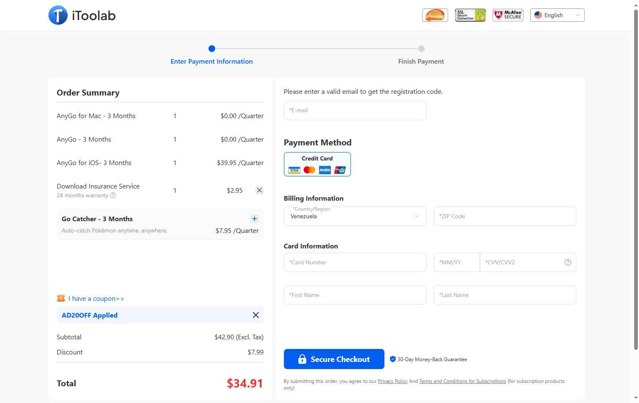Click the AnyGo for iOS- 3 Months row
Image resolution: width=639 pixels, height=403 pixels.
(x=160, y=163)
